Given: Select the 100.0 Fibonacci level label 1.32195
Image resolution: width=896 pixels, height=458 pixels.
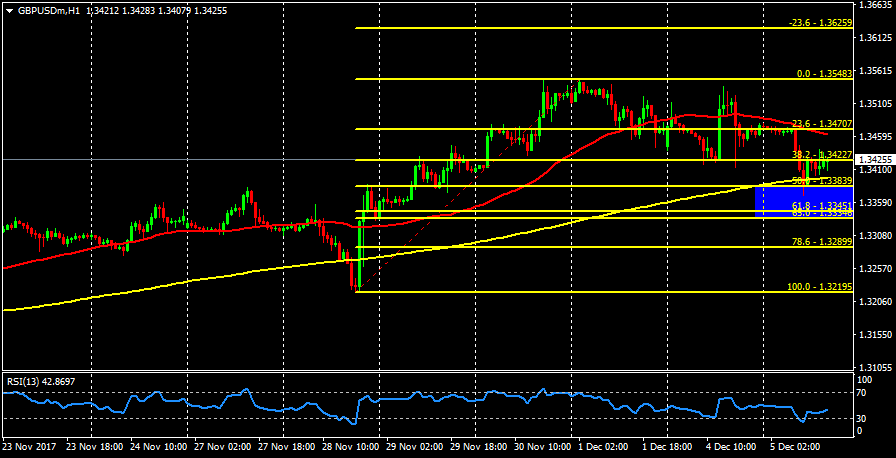Looking at the screenshot, I should click(x=820, y=287).
